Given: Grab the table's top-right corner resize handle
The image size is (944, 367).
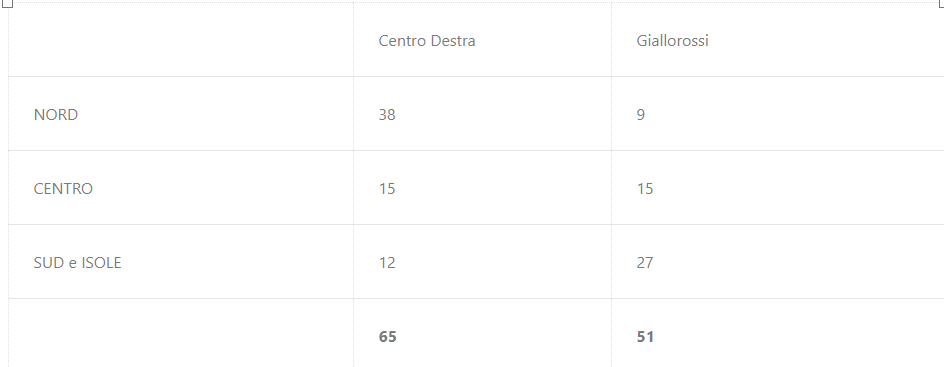Looking at the screenshot, I should [x=942, y=2].
